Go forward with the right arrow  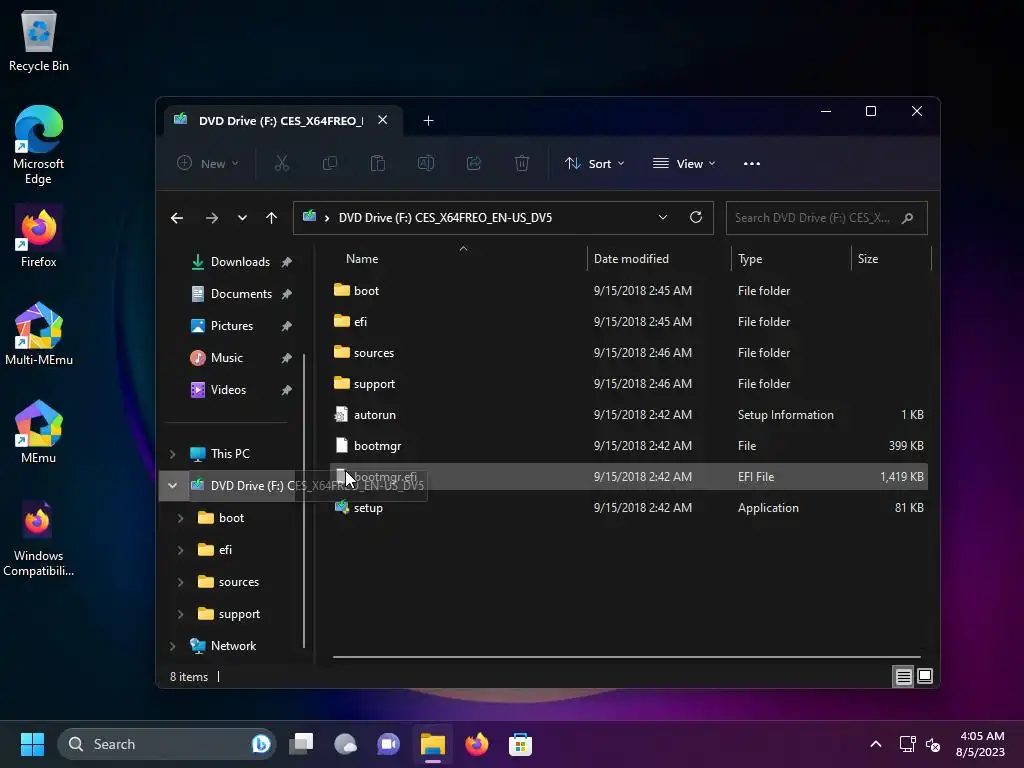pos(212,218)
